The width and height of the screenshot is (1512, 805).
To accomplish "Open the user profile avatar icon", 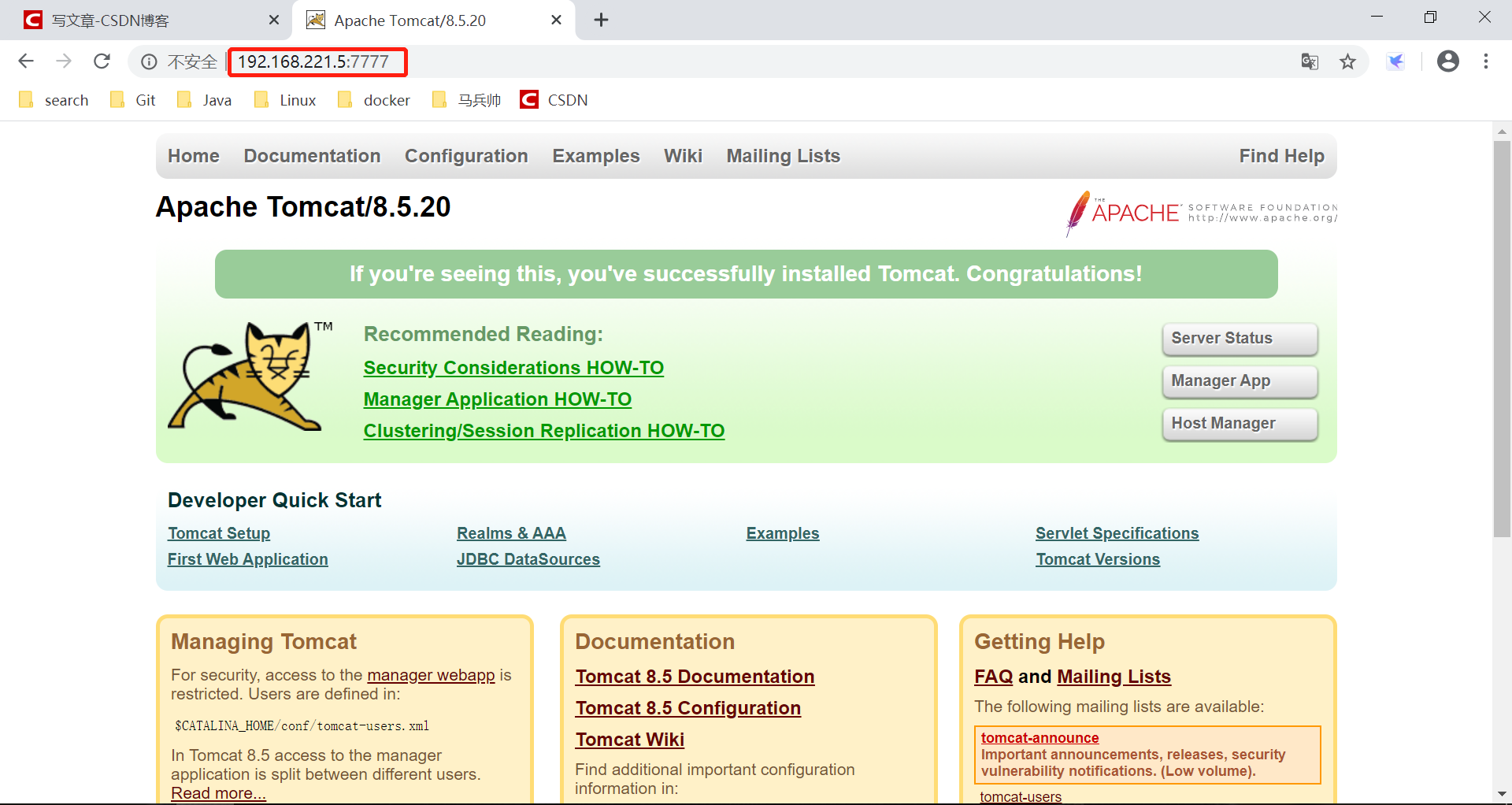I will coord(1448,61).
